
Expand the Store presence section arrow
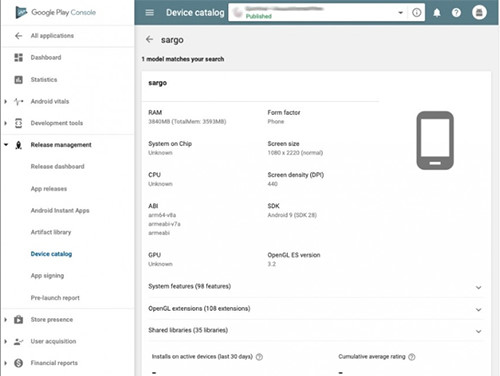(x=5, y=320)
